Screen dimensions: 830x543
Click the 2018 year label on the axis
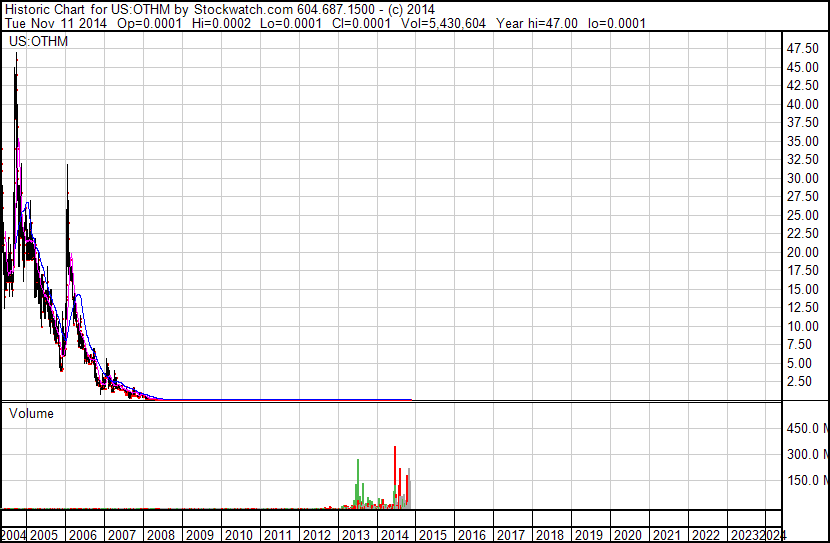click(x=550, y=535)
